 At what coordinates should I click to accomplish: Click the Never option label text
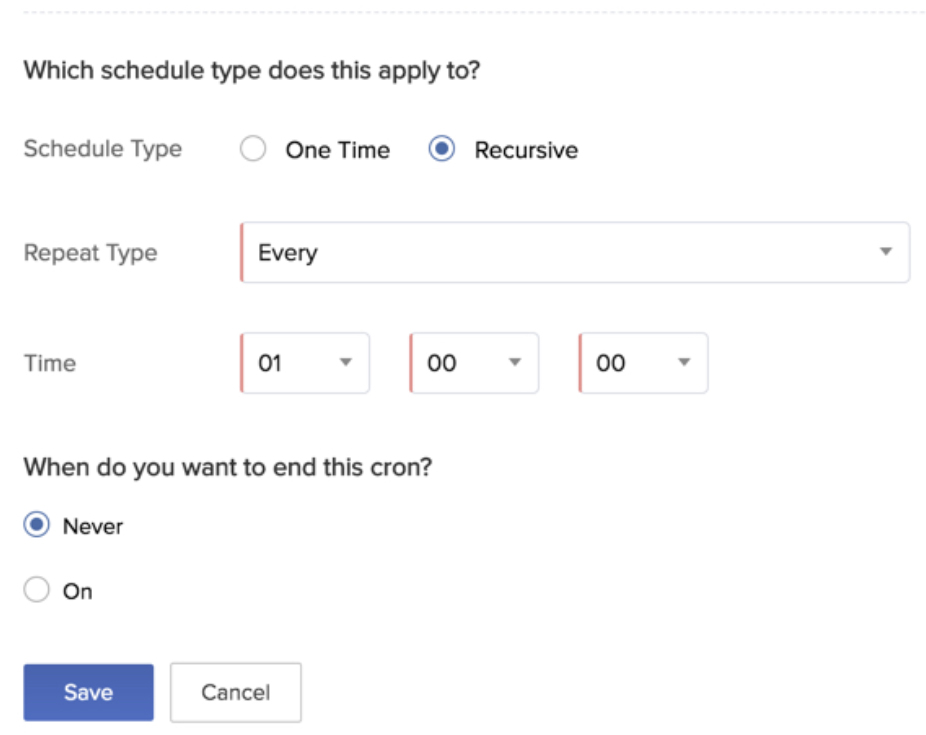[x=93, y=524]
